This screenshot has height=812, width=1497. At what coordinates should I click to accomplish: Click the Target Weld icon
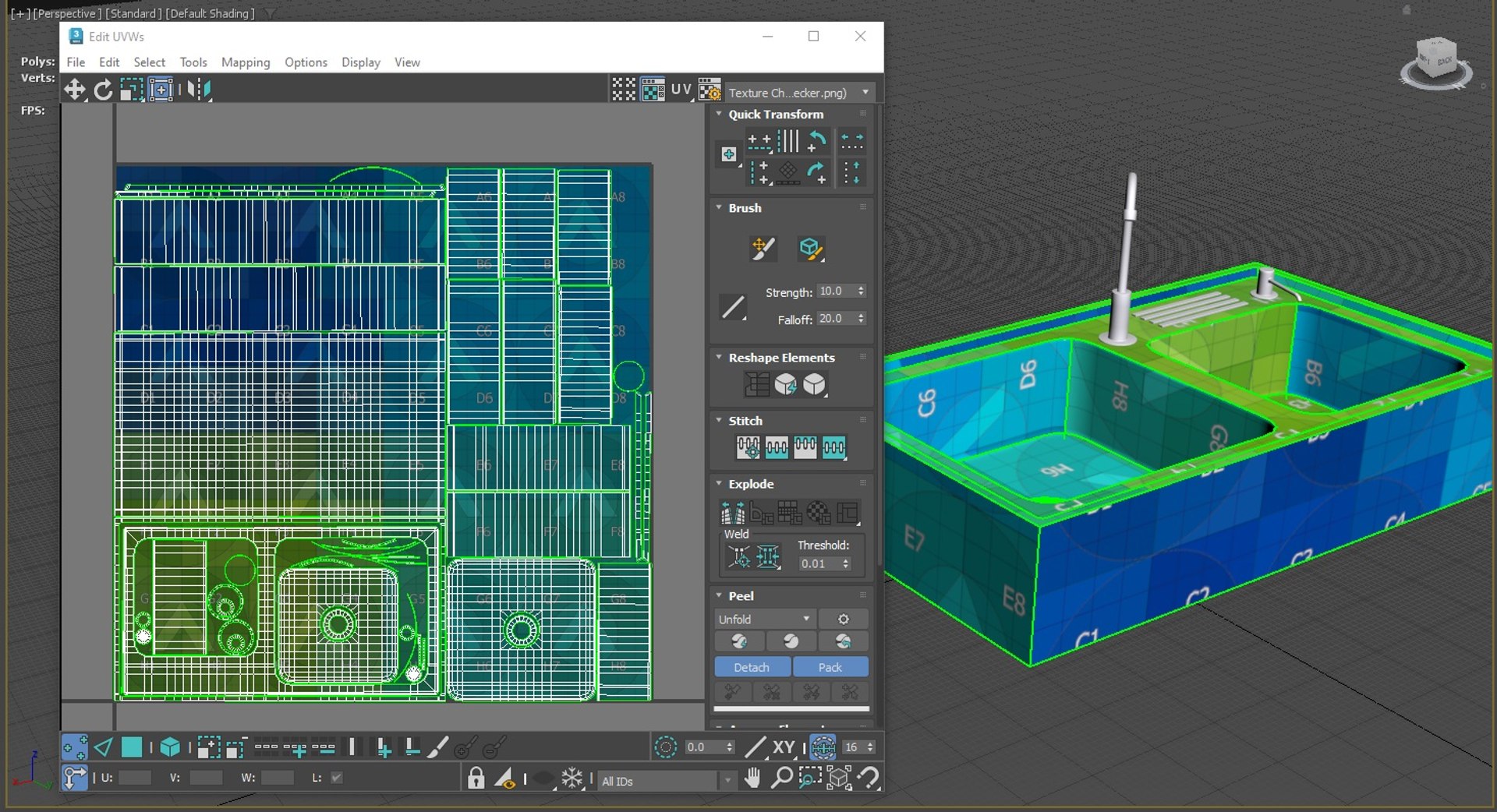click(x=738, y=556)
